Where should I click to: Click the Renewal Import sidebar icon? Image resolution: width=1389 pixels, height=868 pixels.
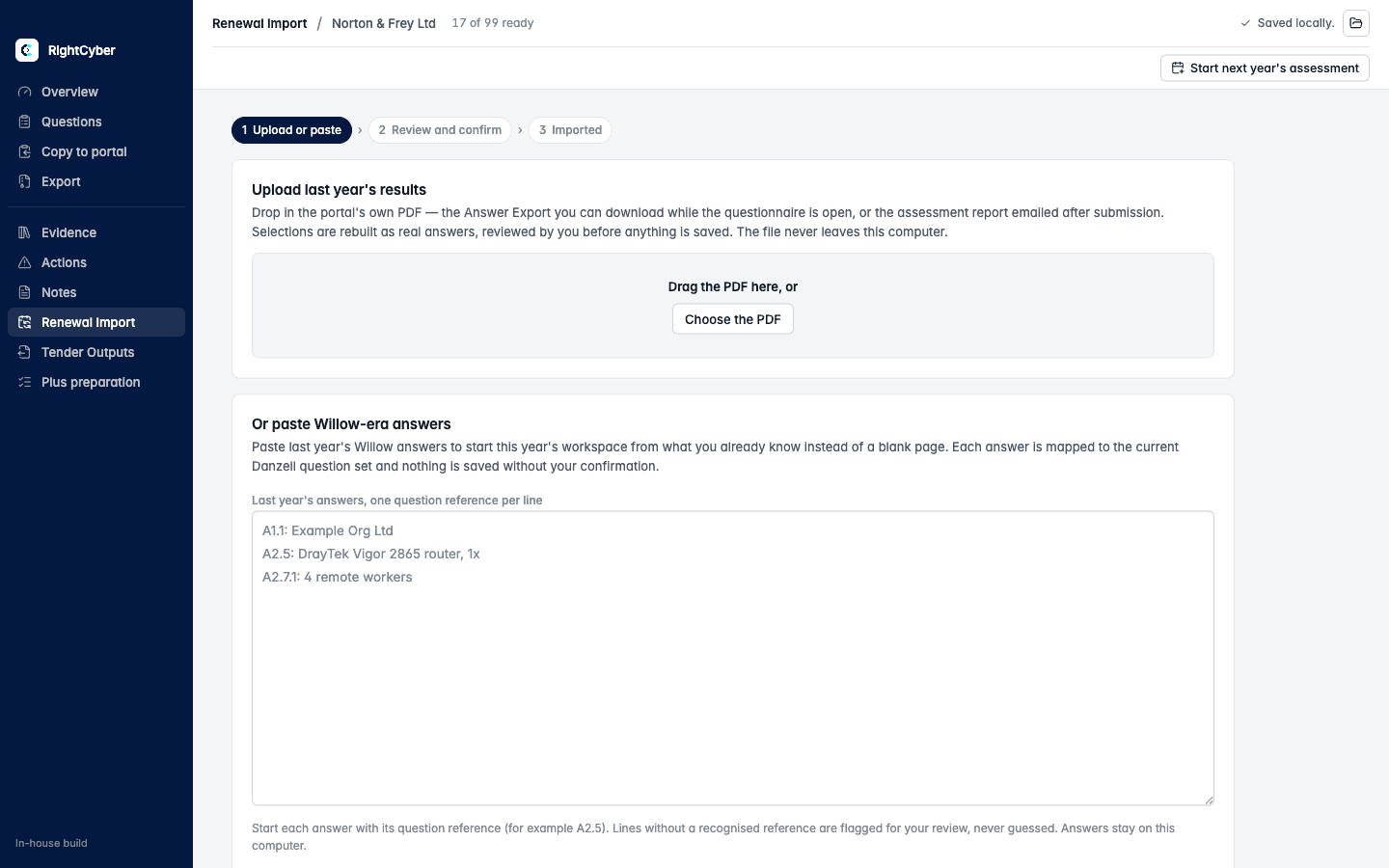[x=25, y=322]
